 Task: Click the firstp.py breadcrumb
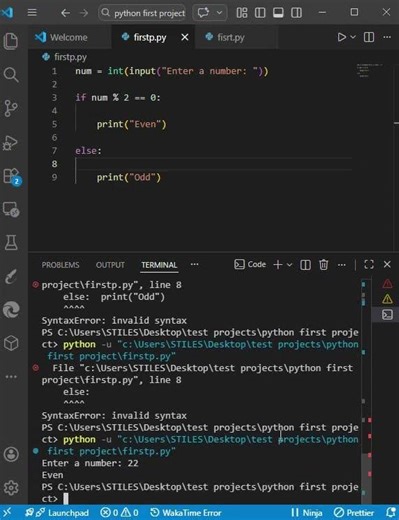(x=65, y=57)
